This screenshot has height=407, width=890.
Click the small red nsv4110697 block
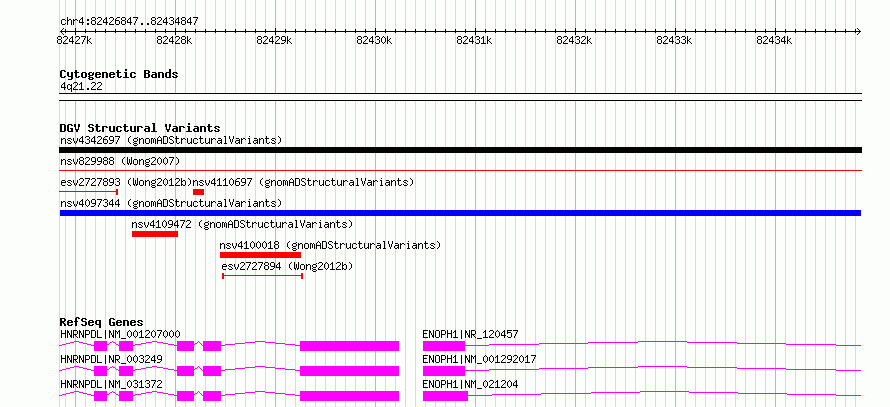[x=198, y=192]
